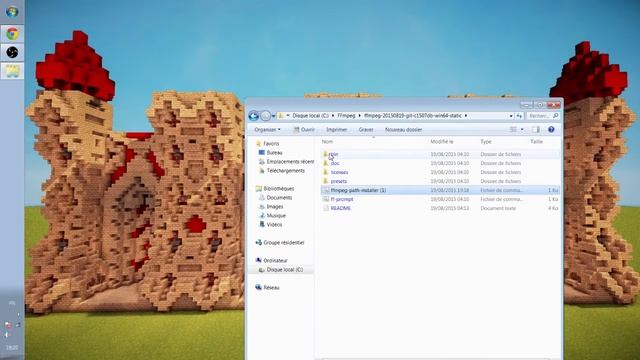Select 'Groupe résidentiel' in the navigation pane
This screenshot has width=640, height=360.
[284, 242]
